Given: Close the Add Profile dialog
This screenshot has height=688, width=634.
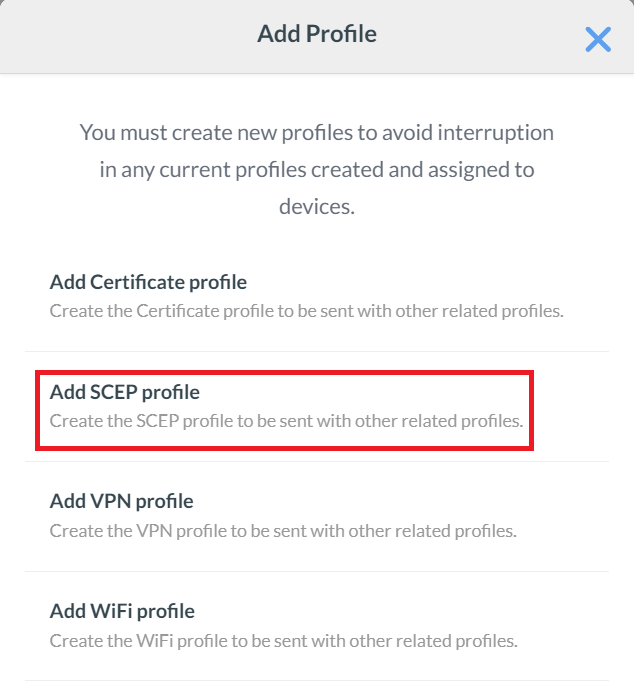Looking at the screenshot, I should 598,39.
